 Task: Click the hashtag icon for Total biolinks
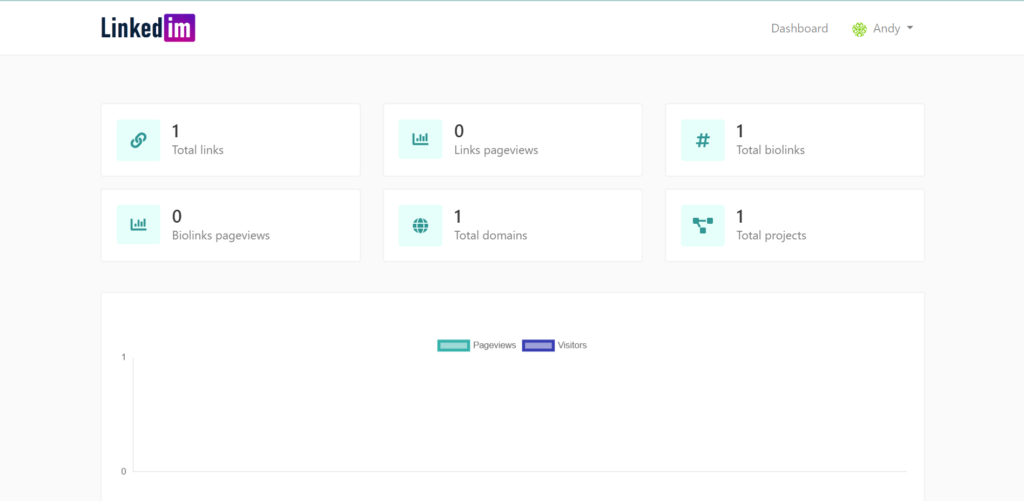(x=703, y=140)
